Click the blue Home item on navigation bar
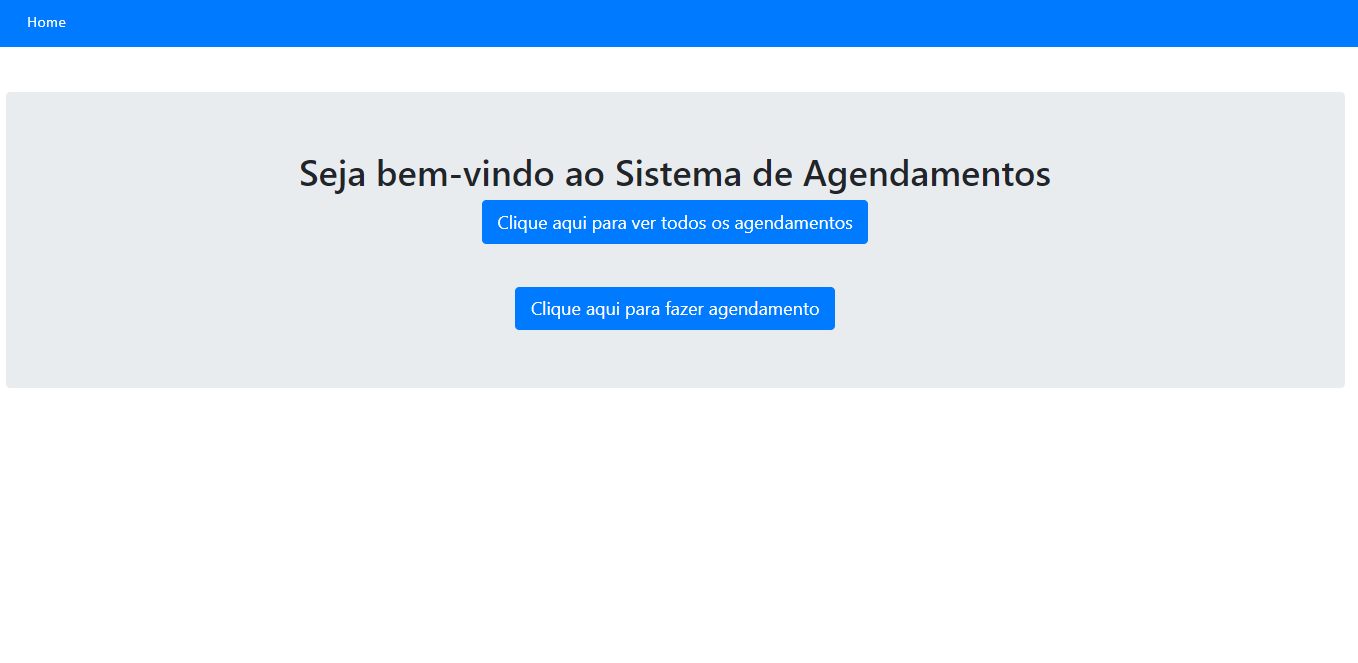 46,22
